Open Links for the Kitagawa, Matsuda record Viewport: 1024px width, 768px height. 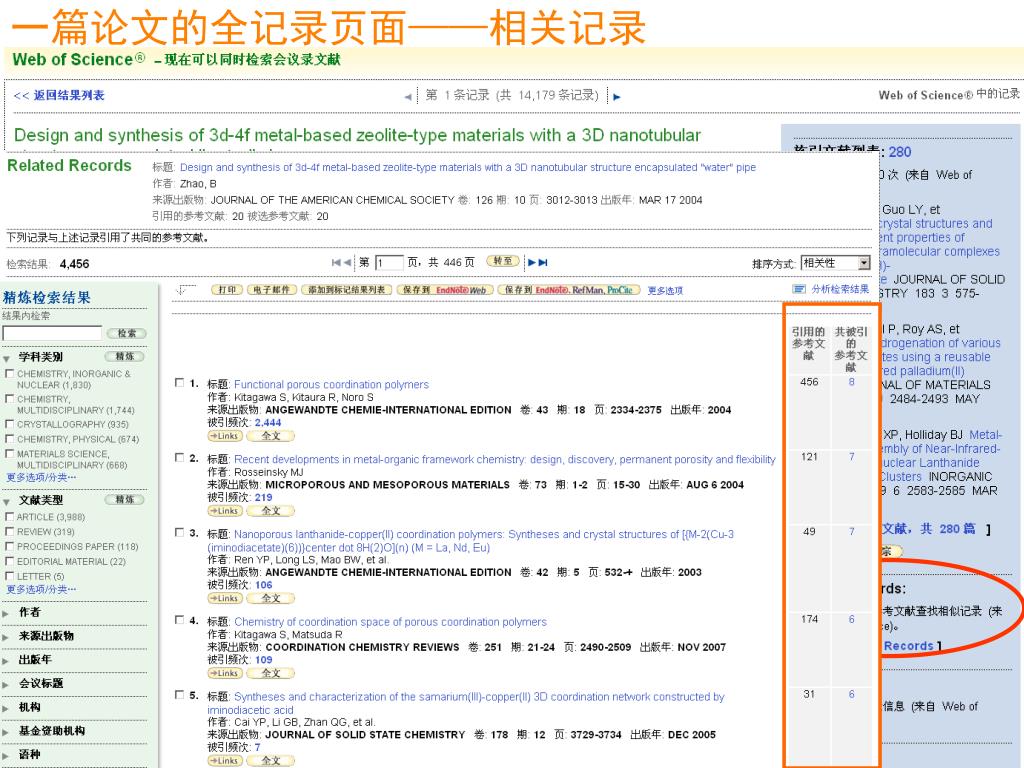coord(225,673)
